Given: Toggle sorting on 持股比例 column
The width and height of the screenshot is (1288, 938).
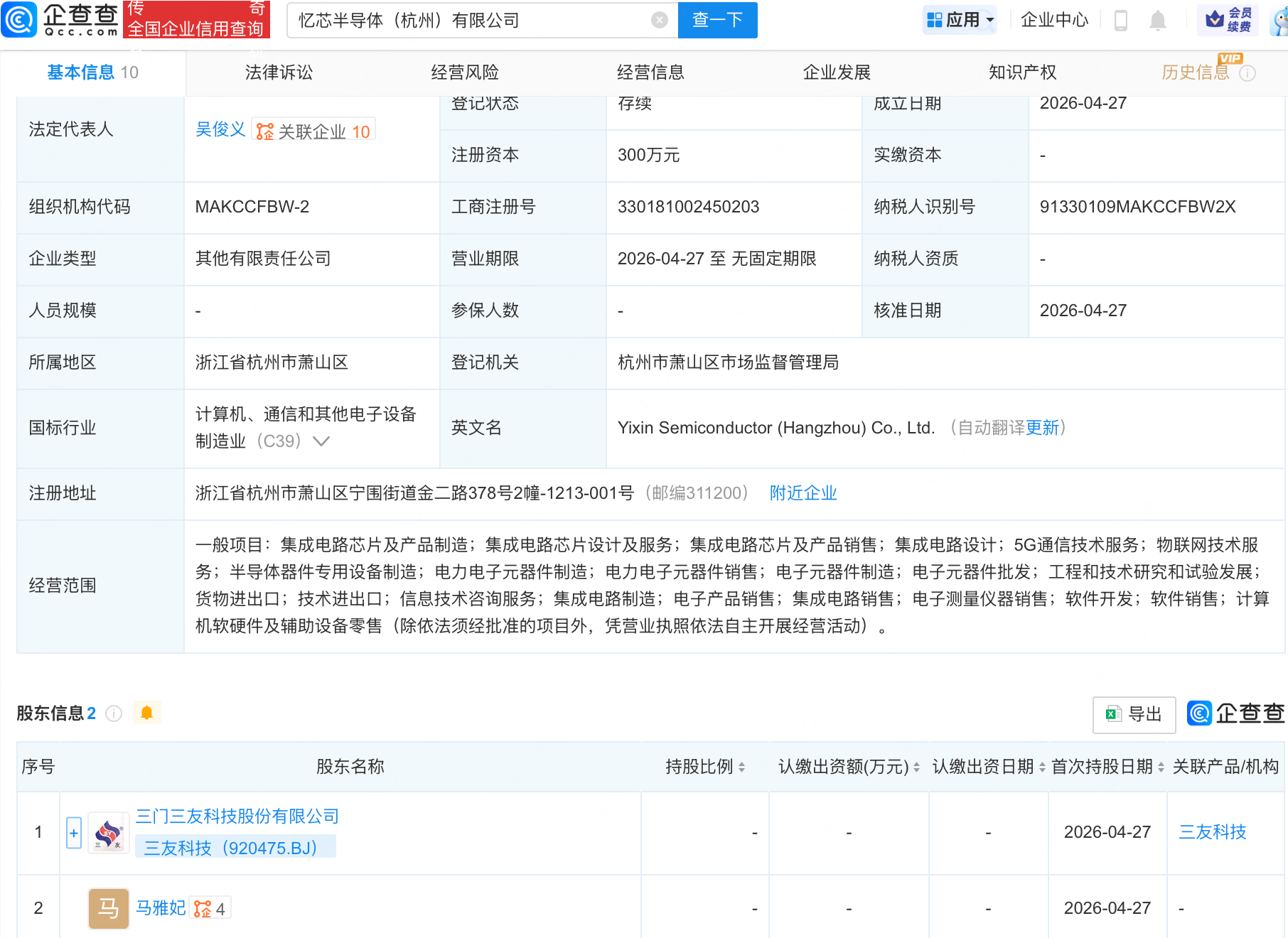Looking at the screenshot, I should coord(743,767).
